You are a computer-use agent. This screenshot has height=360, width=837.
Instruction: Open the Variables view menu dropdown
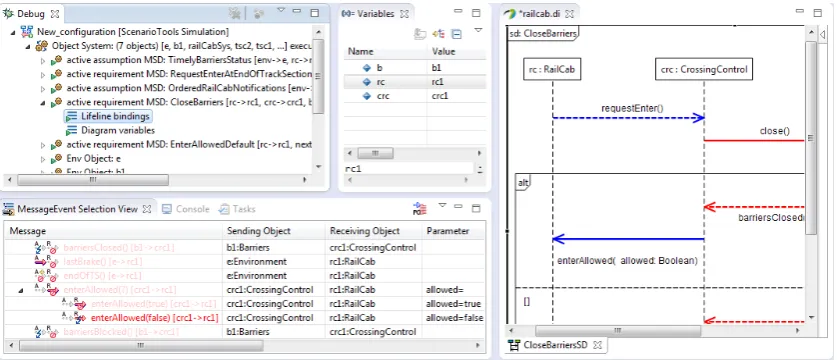[x=478, y=30]
